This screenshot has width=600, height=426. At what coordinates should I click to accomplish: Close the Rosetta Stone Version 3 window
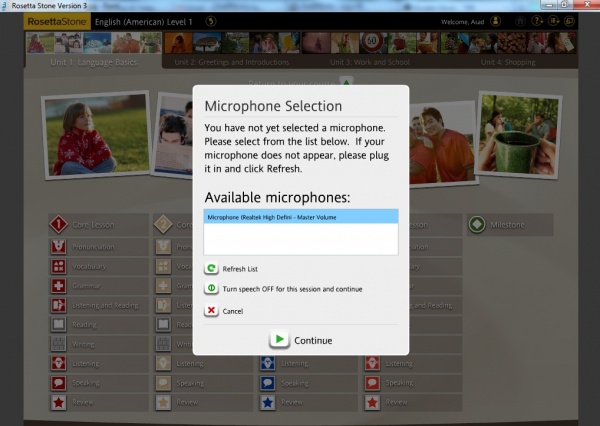coord(587,5)
